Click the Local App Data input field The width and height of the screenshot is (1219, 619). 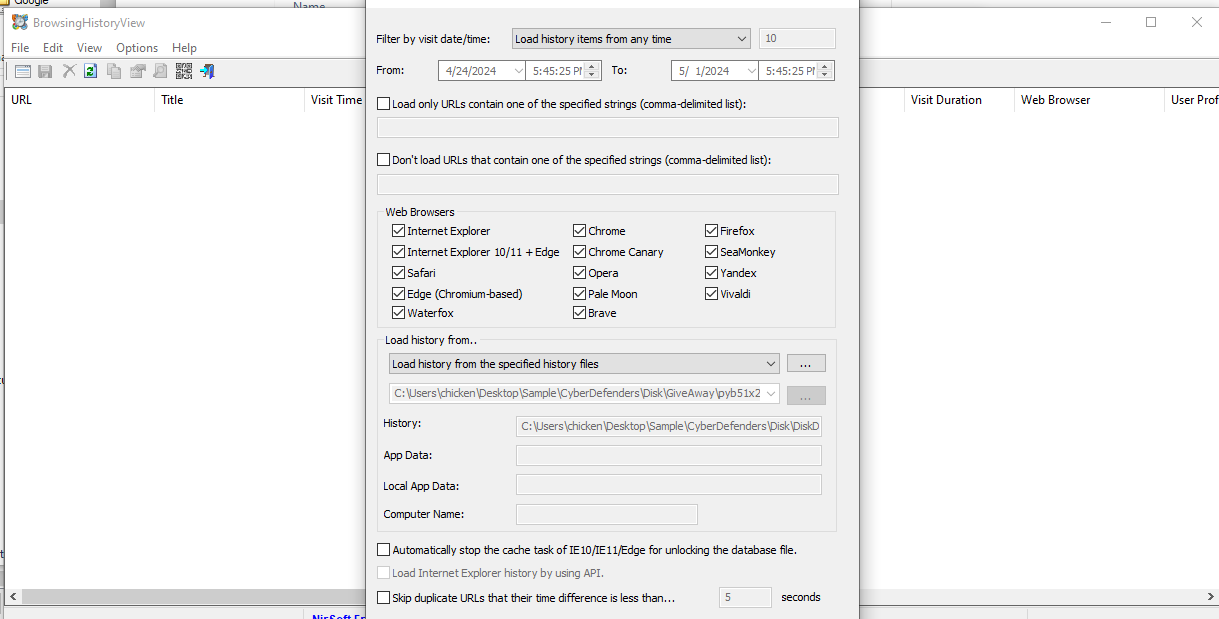click(668, 485)
